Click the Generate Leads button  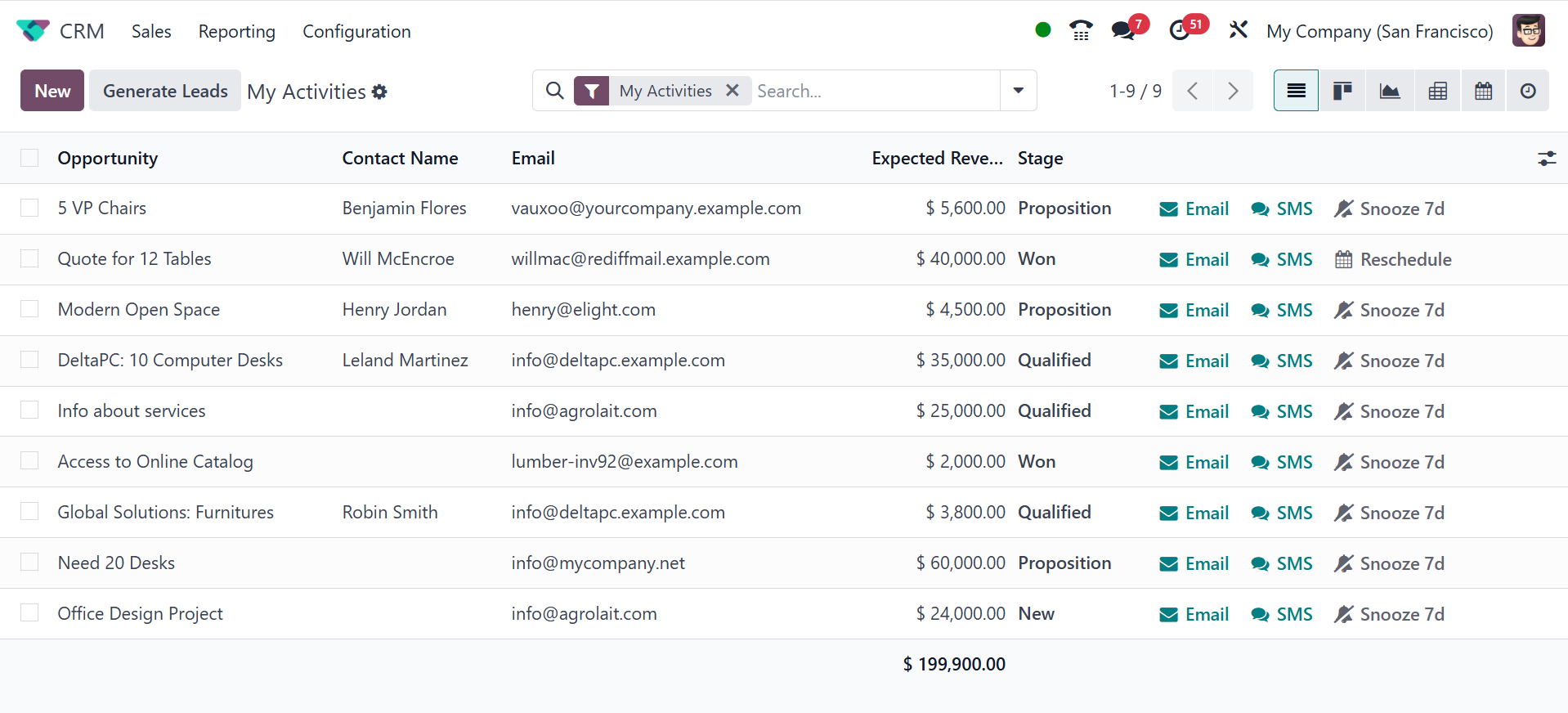click(165, 91)
